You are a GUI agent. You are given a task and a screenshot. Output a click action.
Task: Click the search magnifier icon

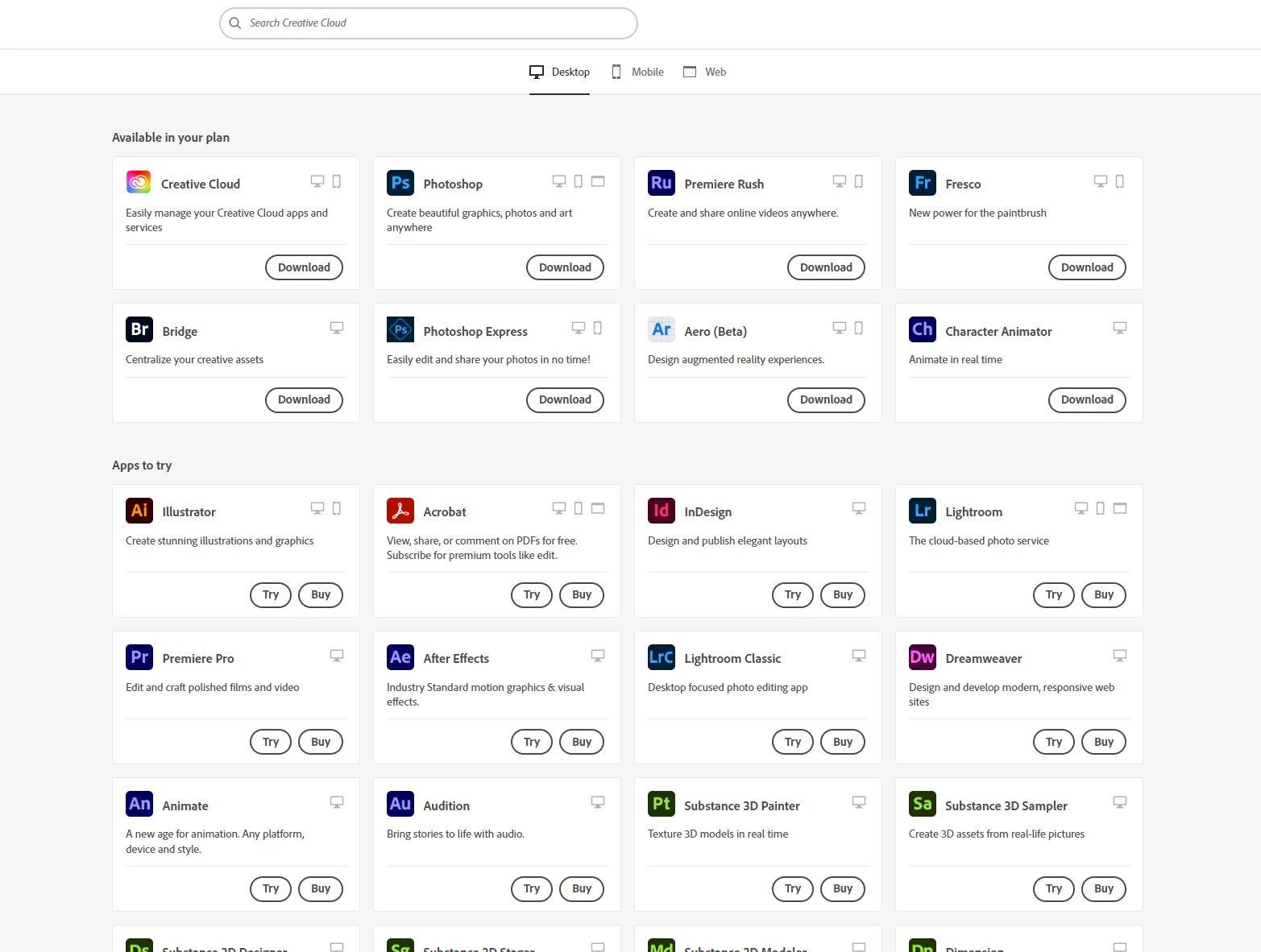point(235,23)
